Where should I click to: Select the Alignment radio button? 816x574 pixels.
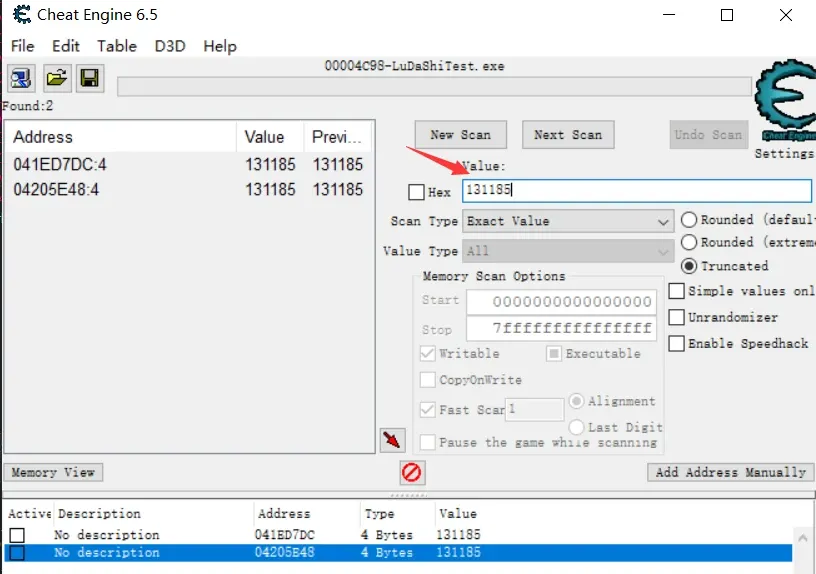pos(576,401)
